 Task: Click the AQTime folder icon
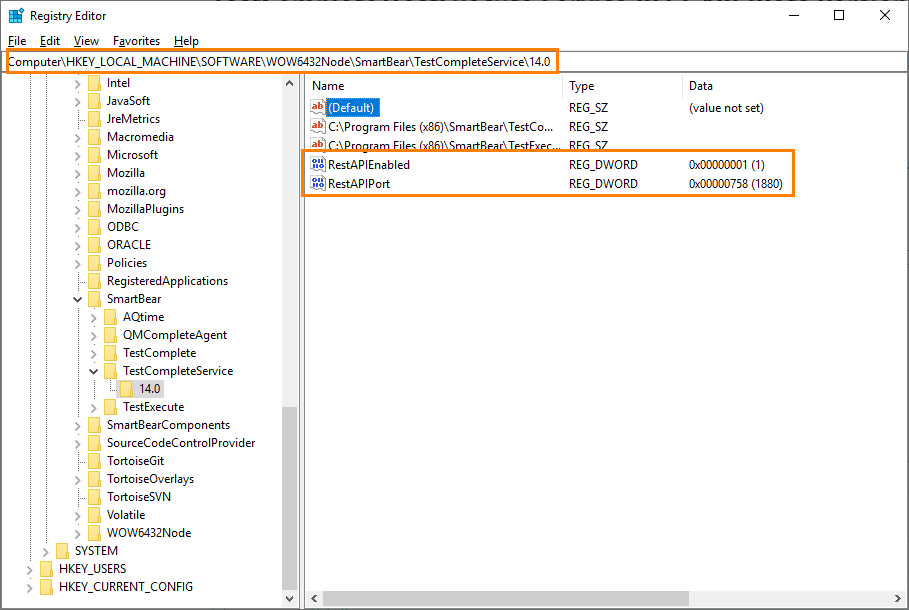[110, 316]
